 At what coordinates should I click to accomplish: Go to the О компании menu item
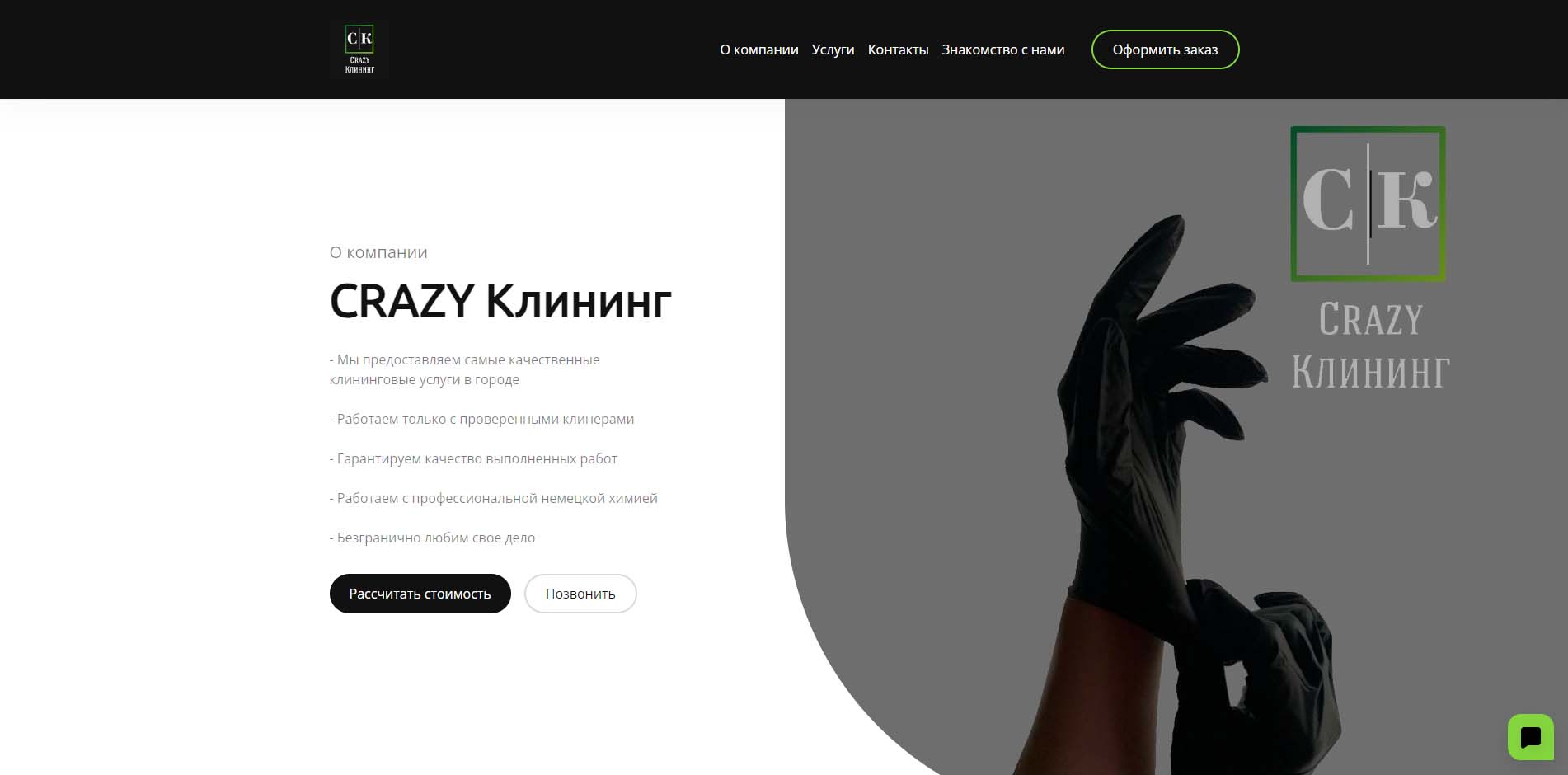pyautogui.click(x=759, y=49)
